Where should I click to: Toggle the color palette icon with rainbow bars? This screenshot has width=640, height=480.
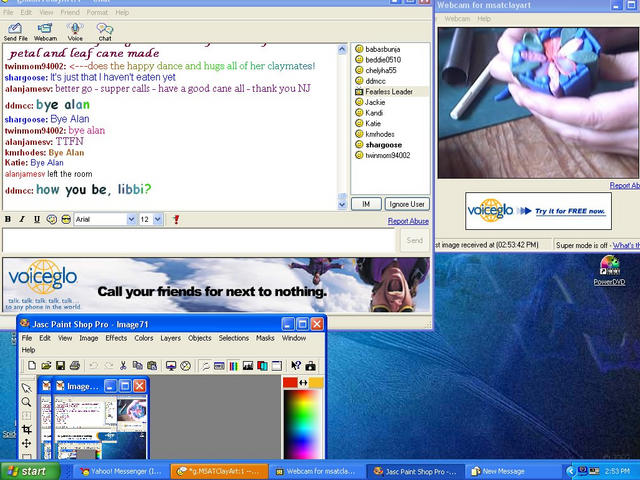[x=233, y=366]
